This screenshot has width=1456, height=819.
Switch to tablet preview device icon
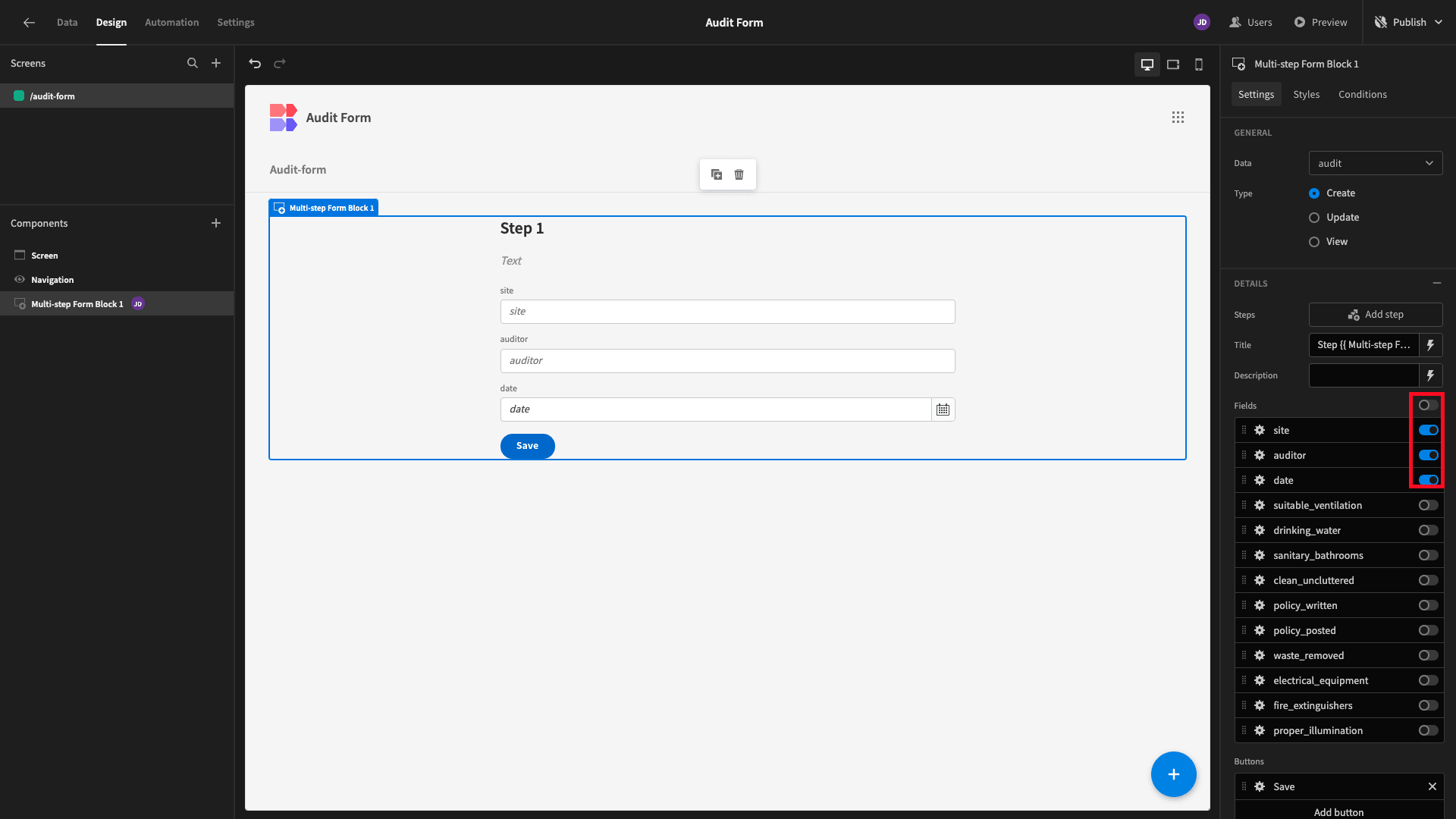coord(1173,64)
